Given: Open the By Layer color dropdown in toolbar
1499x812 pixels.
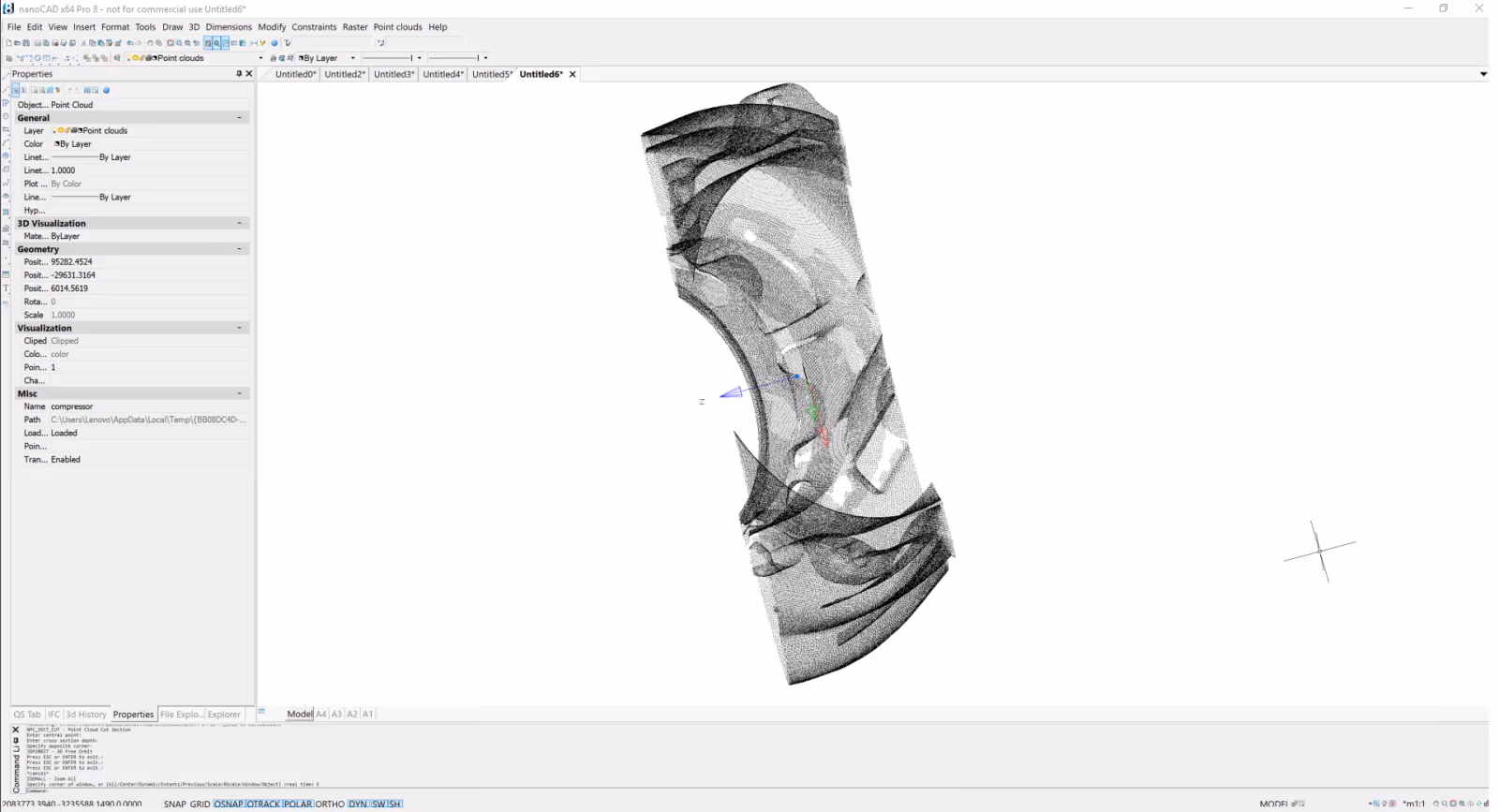Looking at the screenshot, I should [x=352, y=58].
